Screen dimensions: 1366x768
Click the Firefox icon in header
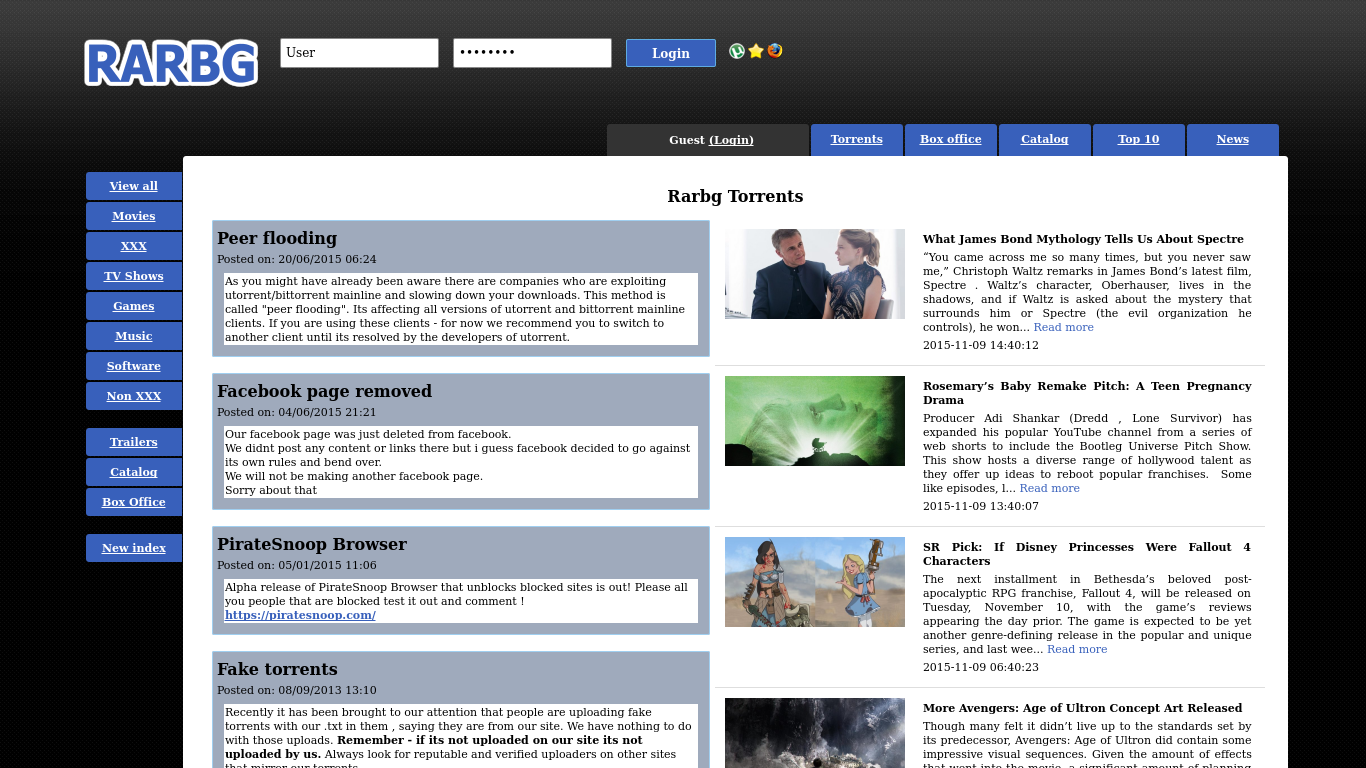point(775,51)
